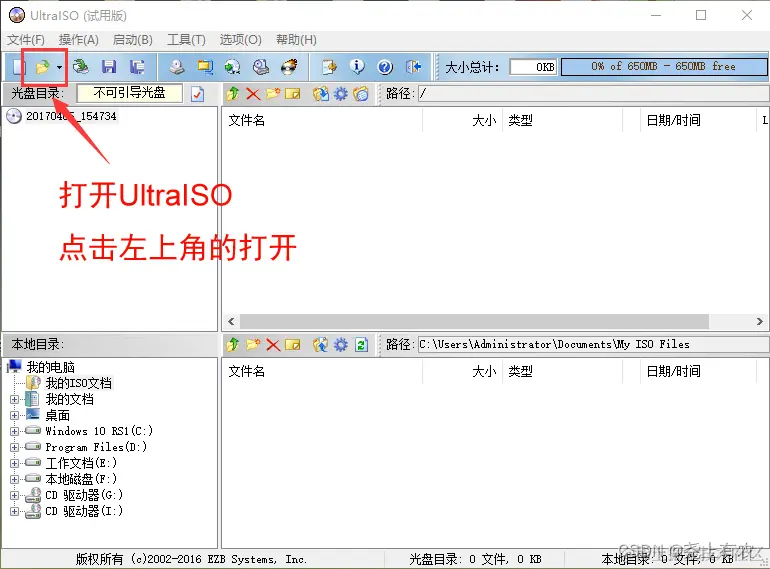The height and width of the screenshot is (569, 770).
Task: Click the Up folder icon in local toolbar
Action: pyautogui.click(x=233, y=345)
